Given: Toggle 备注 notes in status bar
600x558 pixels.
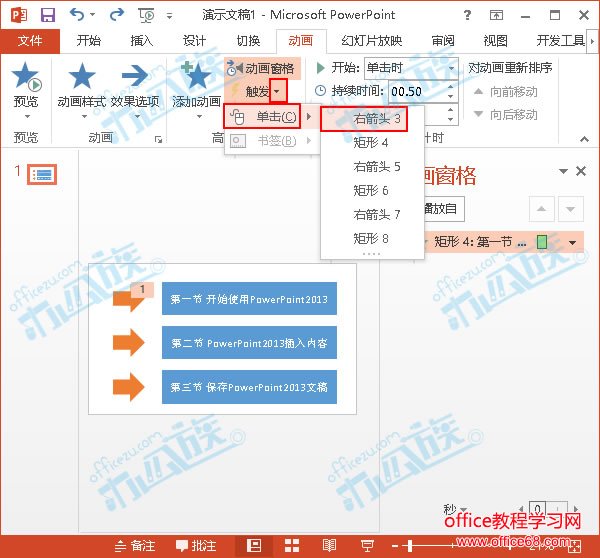Looking at the screenshot, I should (x=135, y=546).
